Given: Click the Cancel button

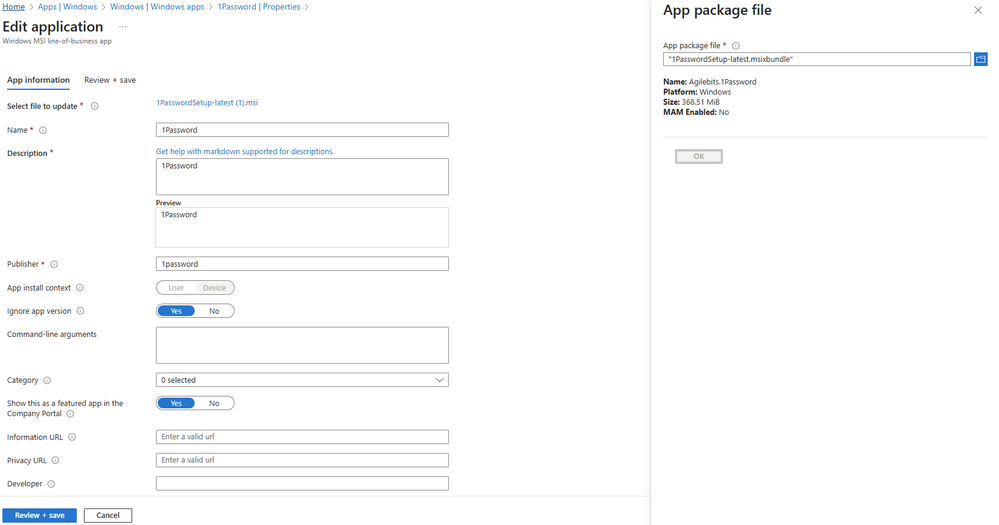Looking at the screenshot, I should tap(108, 515).
